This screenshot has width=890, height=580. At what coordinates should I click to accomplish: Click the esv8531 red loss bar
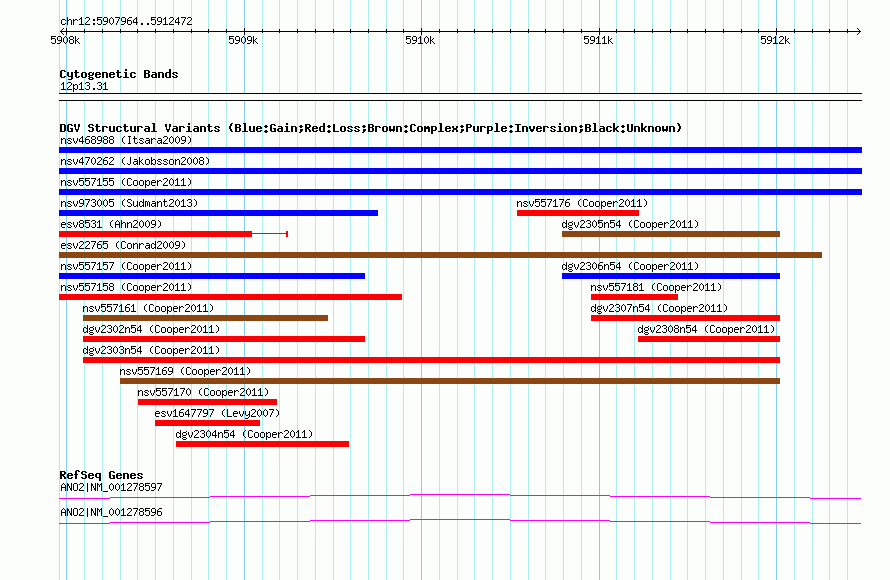156,234
